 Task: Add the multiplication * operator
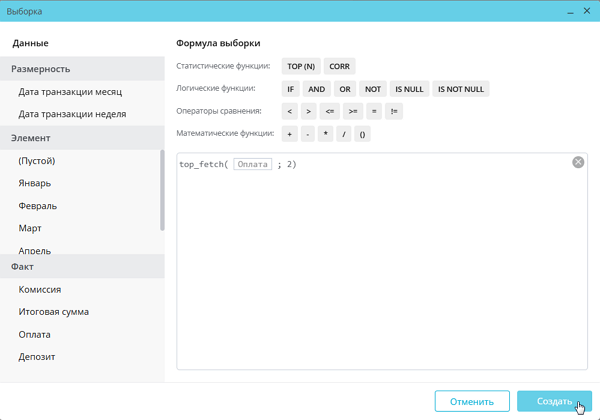(x=326, y=134)
